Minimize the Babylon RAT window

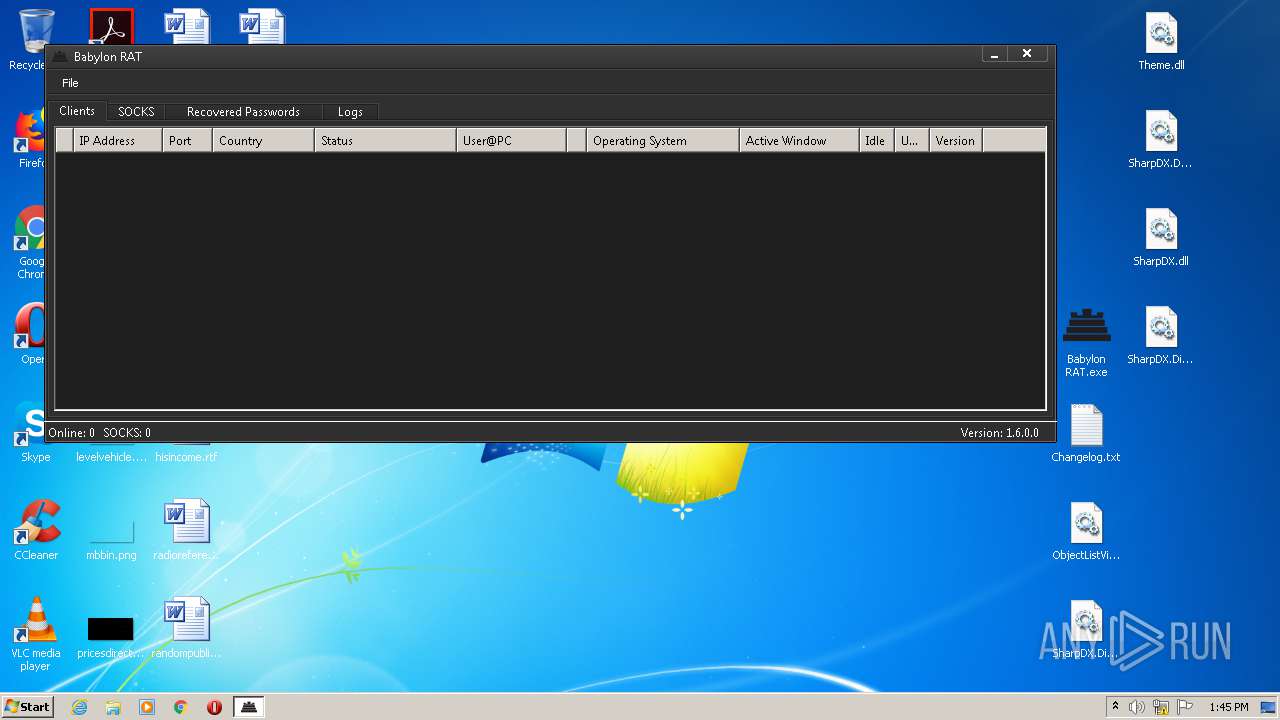(994, 54)
